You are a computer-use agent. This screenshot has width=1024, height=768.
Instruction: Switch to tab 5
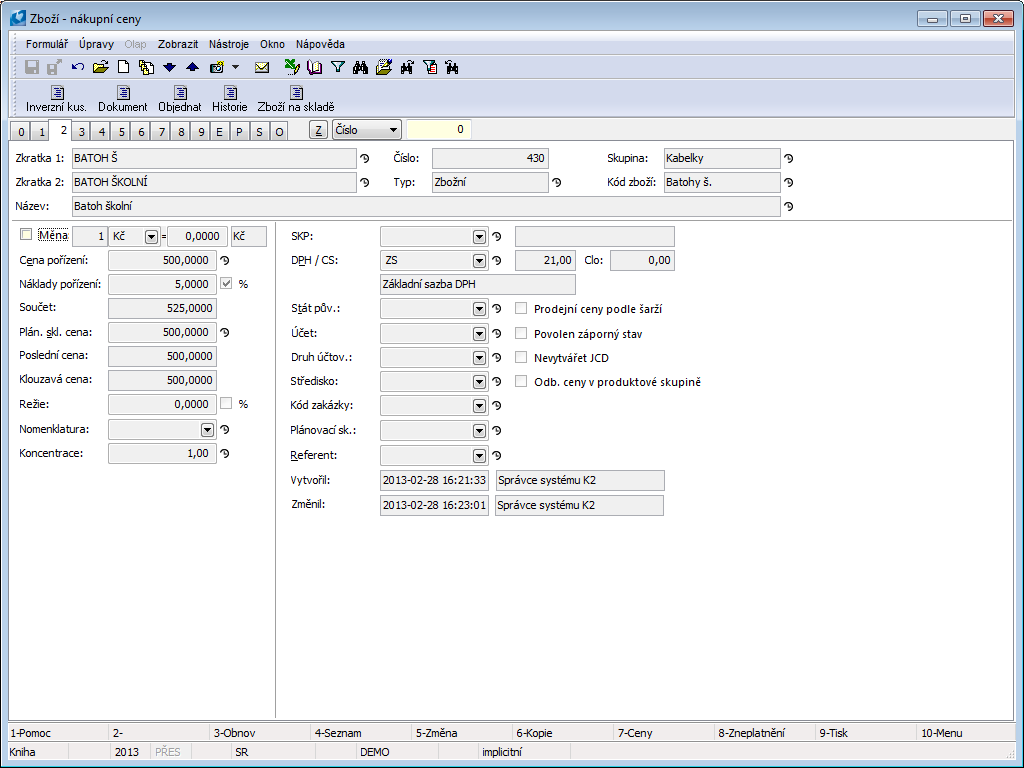[121, 131]
